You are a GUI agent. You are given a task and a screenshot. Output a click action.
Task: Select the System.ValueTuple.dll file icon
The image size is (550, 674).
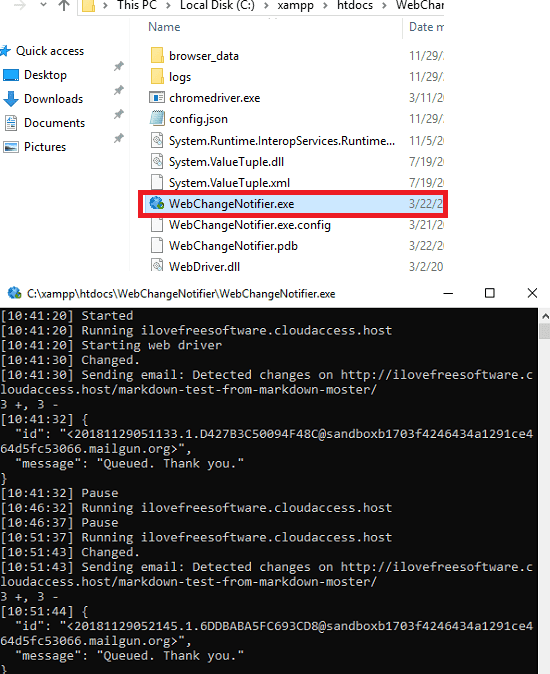click(x=157, y=161)
